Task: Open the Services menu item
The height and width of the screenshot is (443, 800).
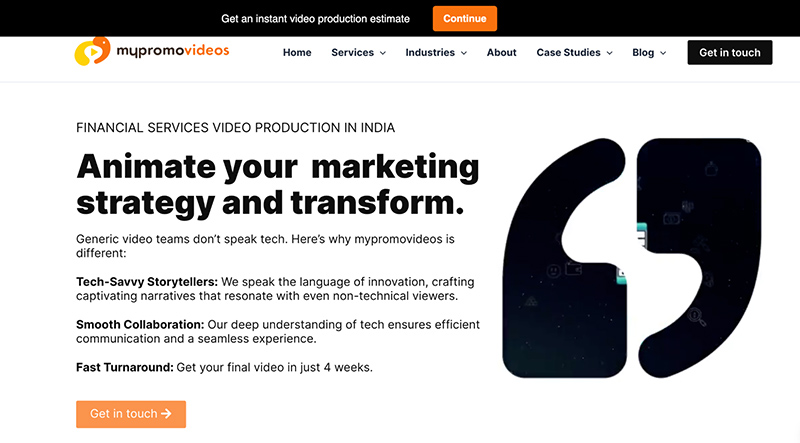Action: pyautogui.click(x=352, y=52)
